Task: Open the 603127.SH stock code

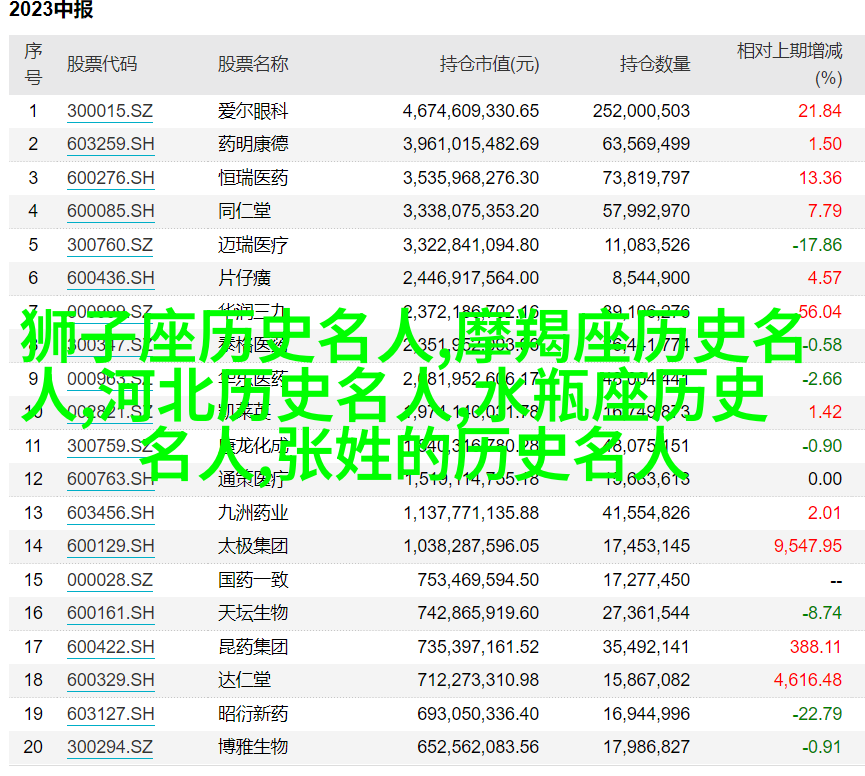Action: (x=111, y=714)
